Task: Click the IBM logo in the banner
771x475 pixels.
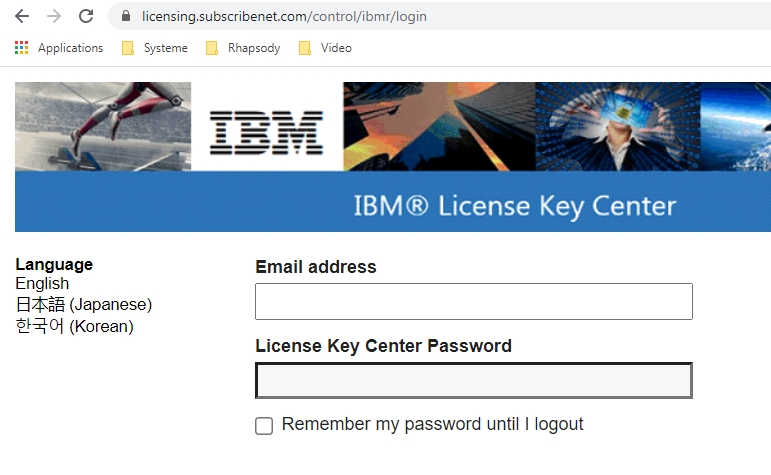Action: tap(267, 133)
